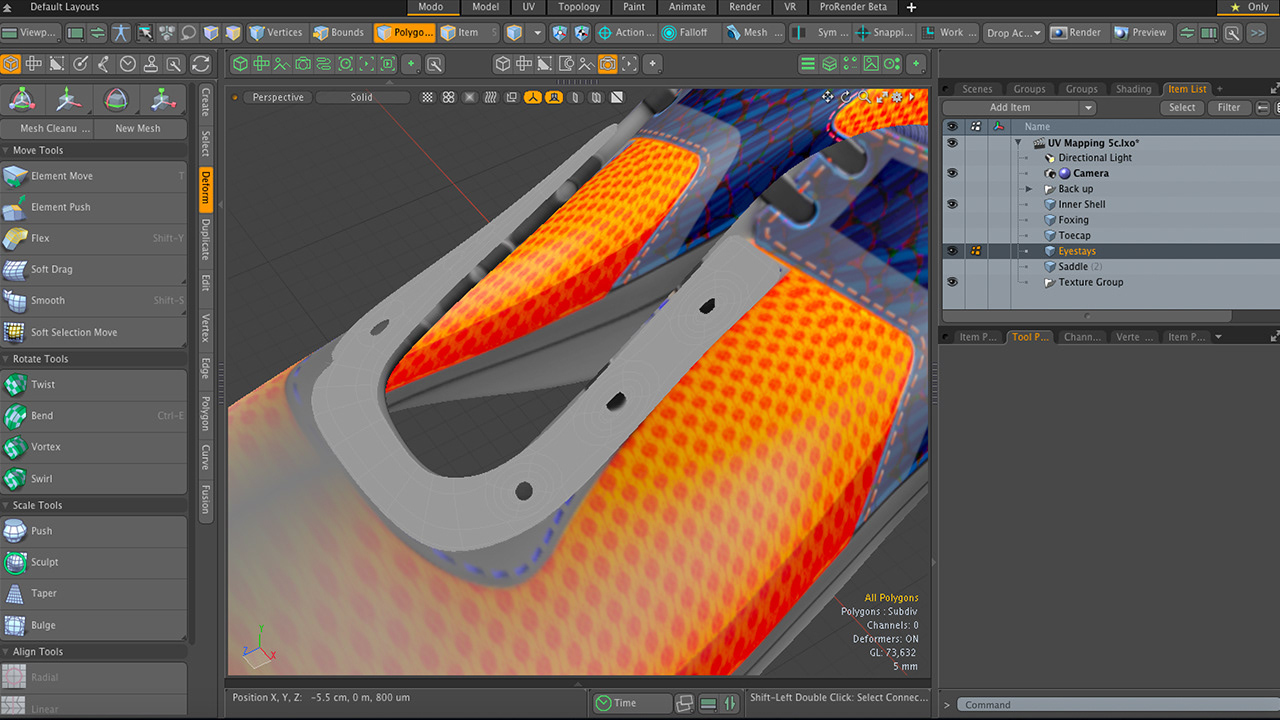Select the Swirl tool
The width and height of the screenshot is (1280, 720).
(x=94, y=478)
